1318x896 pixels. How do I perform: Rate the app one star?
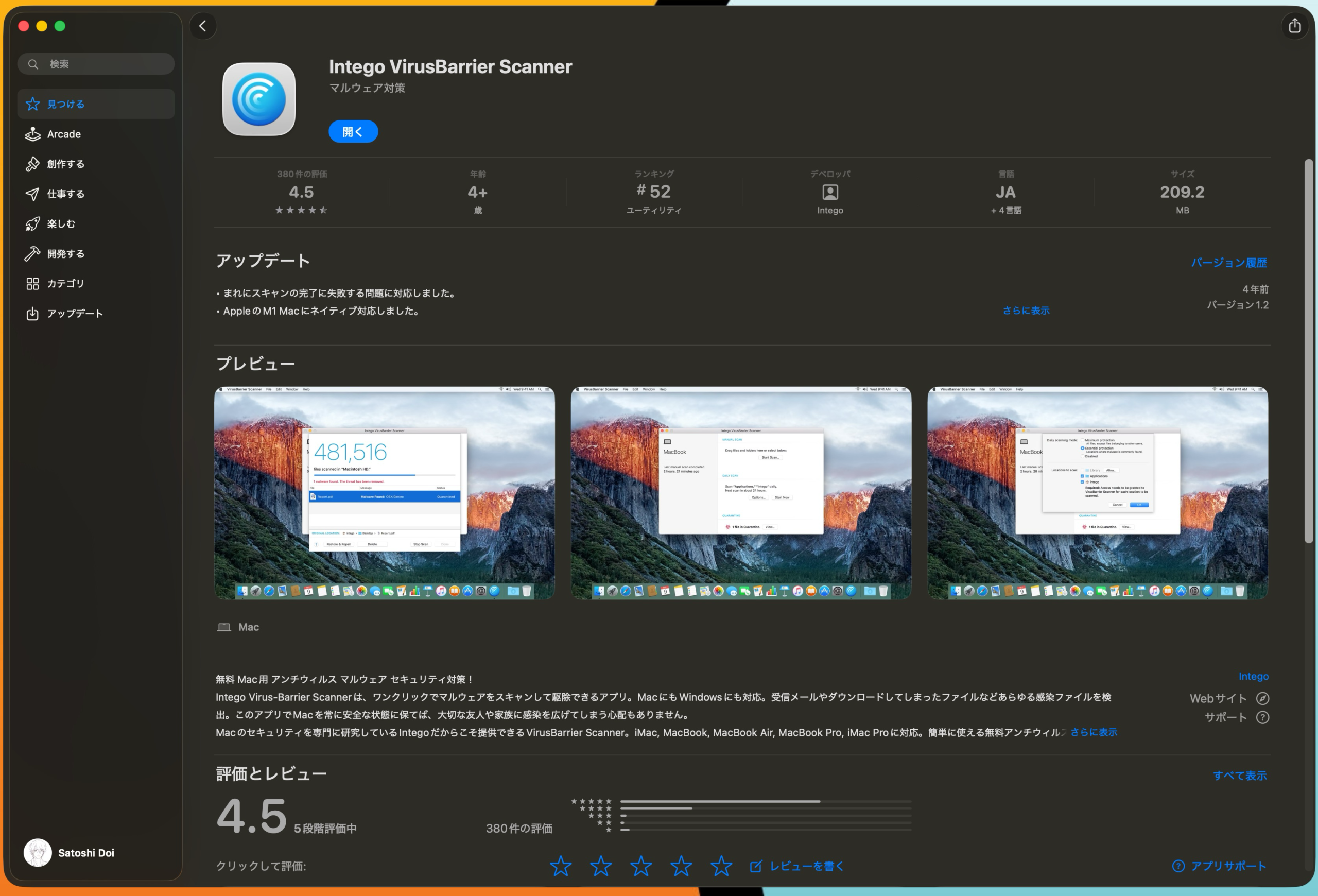tap(560, 866)
